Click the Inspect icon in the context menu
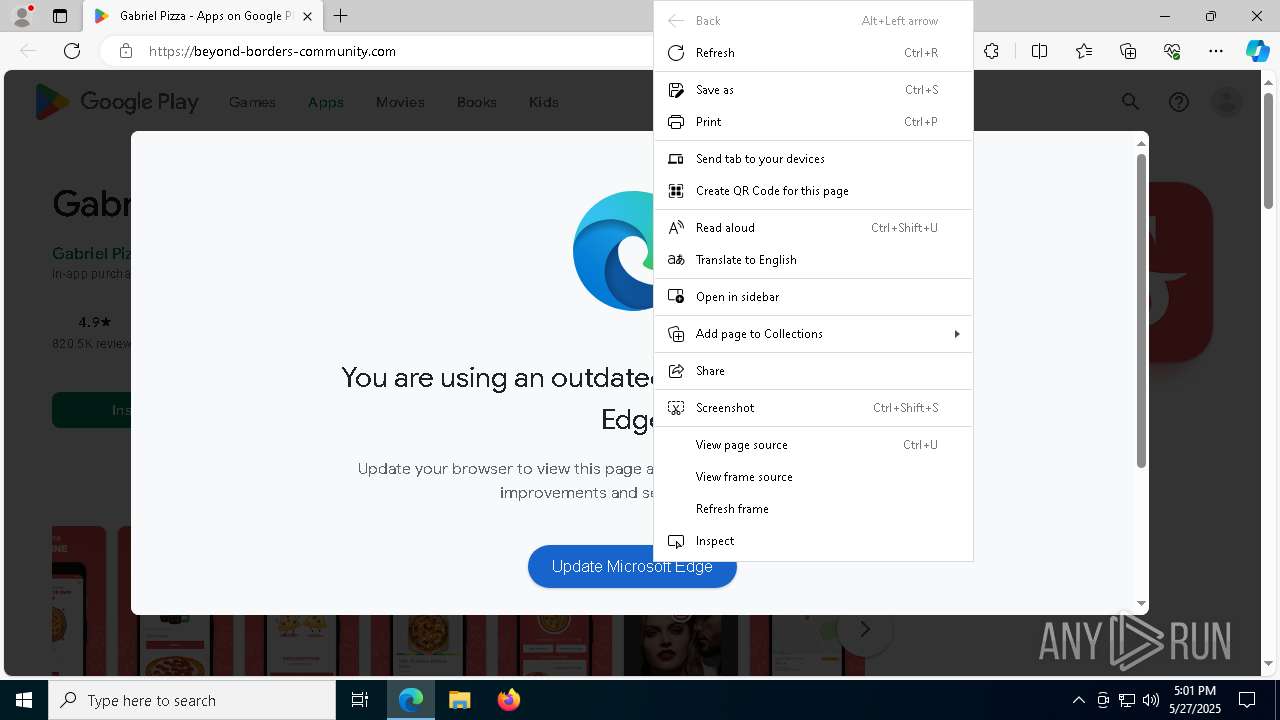Screen dimensions: 1280x720 [676, 541]
